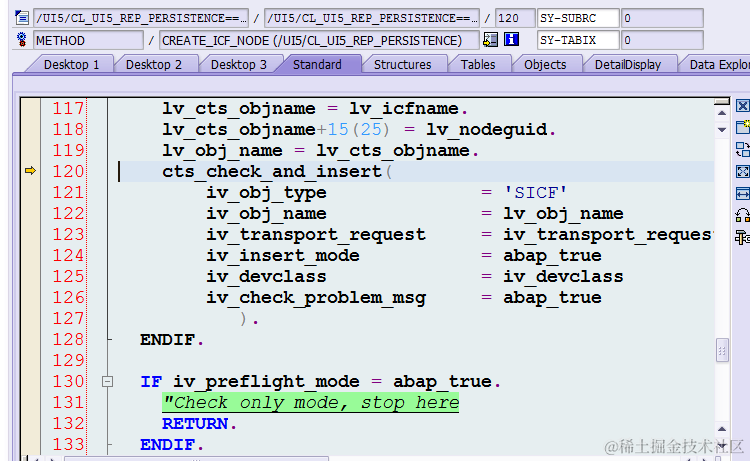
Task: Click line number 118 in the gutter
Action: coord(68,129)
